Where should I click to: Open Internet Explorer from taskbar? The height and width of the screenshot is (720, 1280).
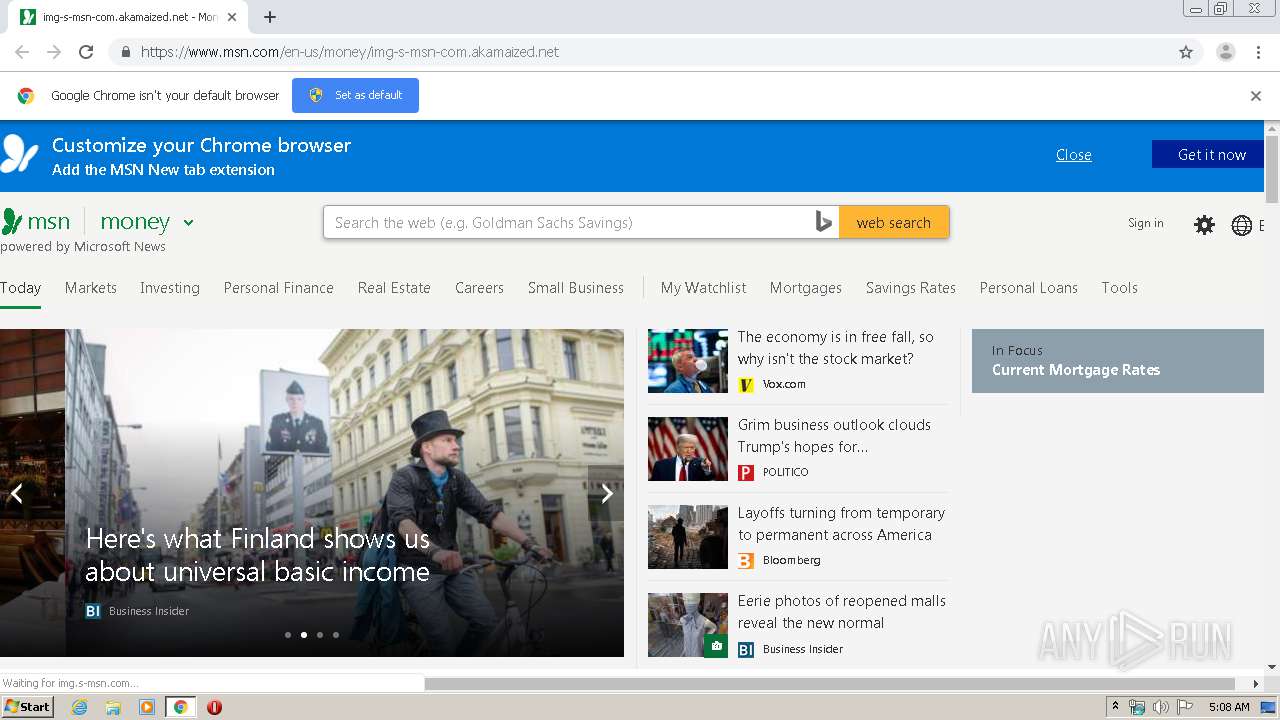pyautogui.click(x=79, y=707)
